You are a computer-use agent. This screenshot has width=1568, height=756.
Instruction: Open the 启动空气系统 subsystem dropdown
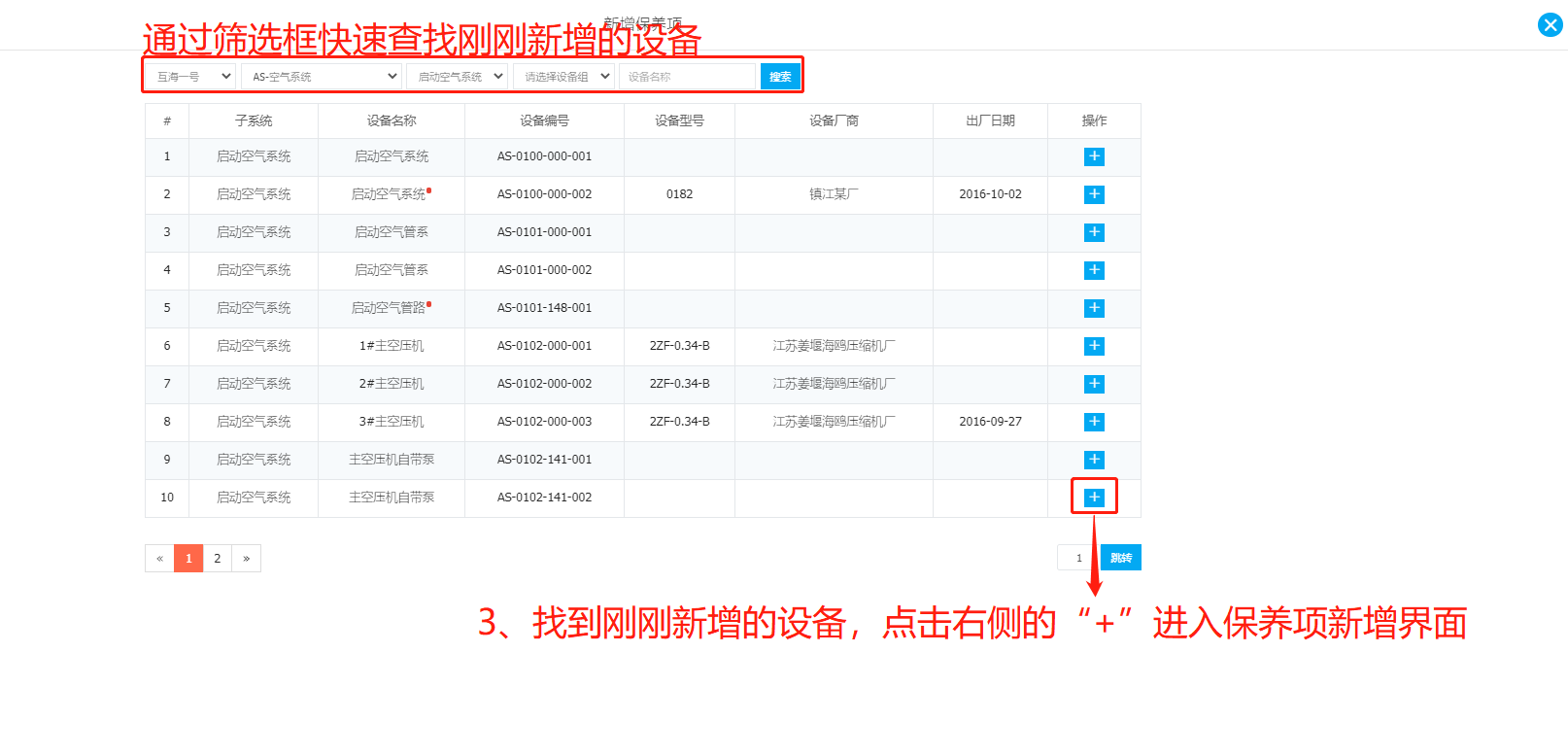pyautogui.click(x=457, y=76)
